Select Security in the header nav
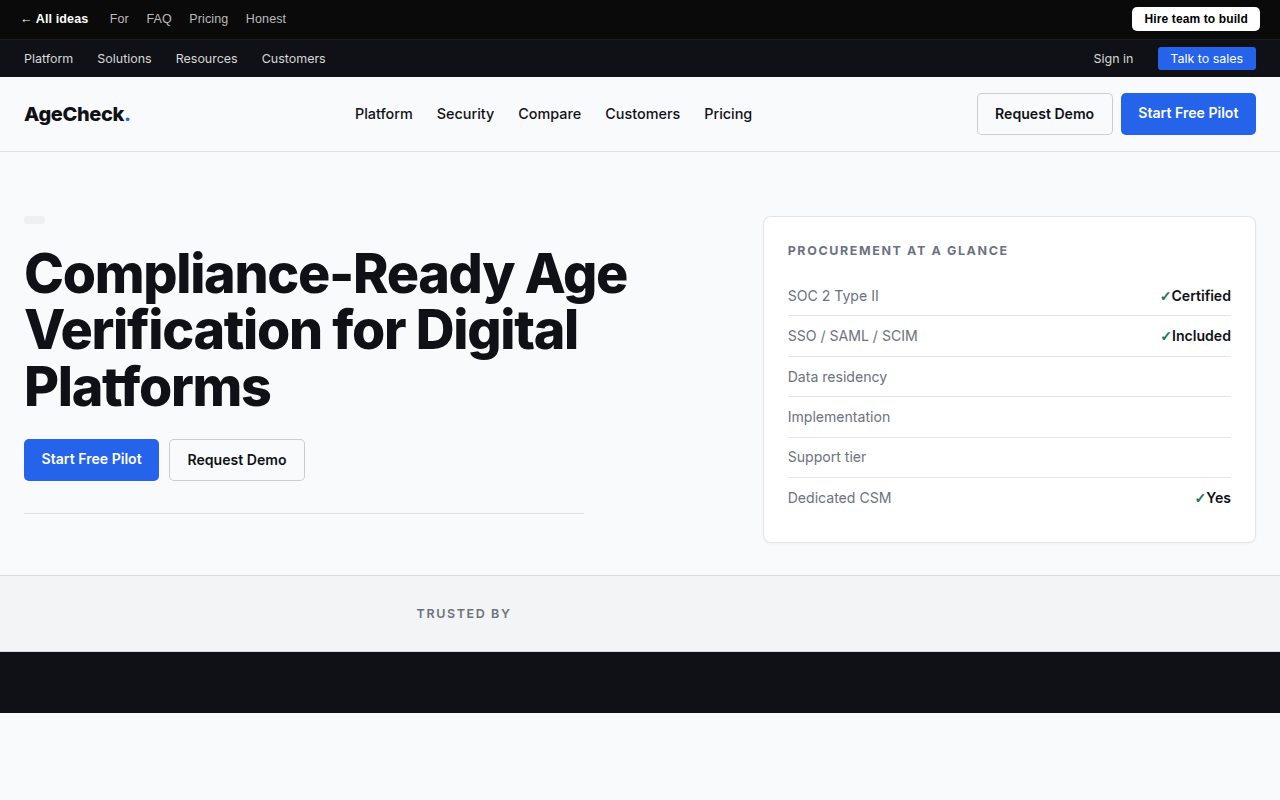The width and height of the screenshot is (1280, 800). pyautogui.click(x=465, y=114)
